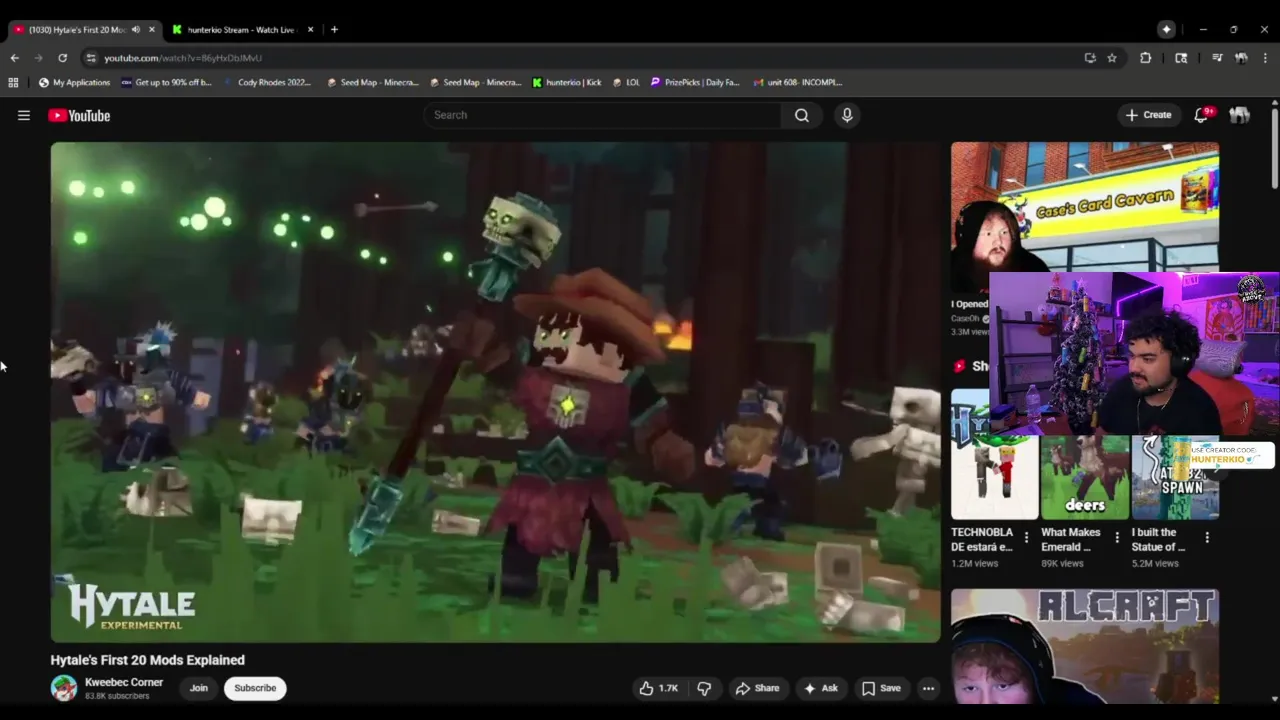
Task: Go forward with browser forward arrow
Action: (x=39, y=58)
